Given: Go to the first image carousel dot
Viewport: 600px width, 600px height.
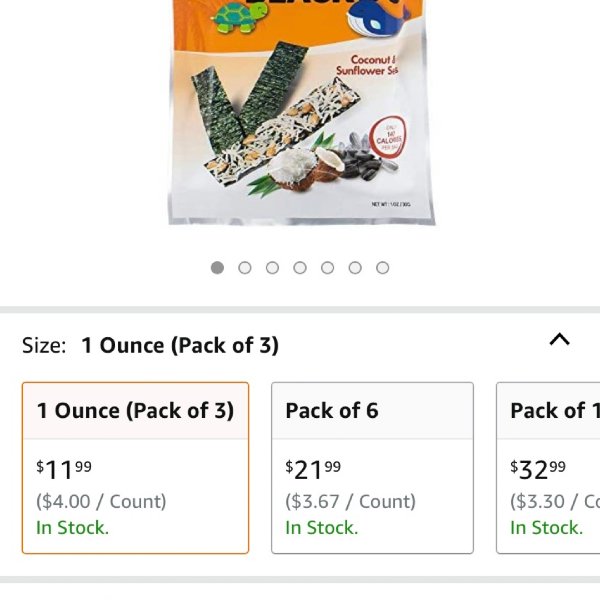Looking at the screenshot, I should pyautogui.click(x=217, y=268).
